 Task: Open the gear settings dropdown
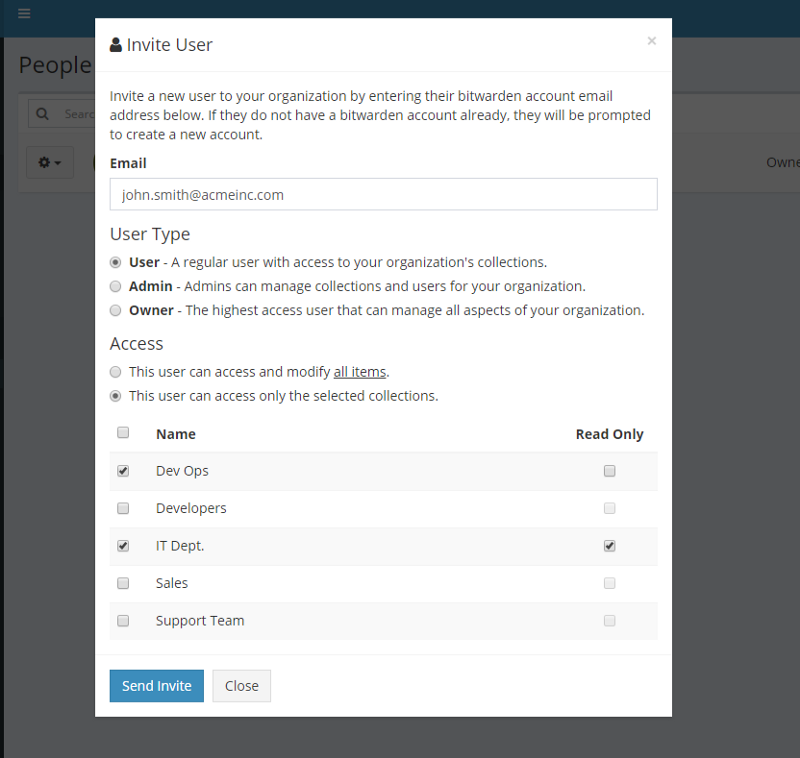coord(49,162)
